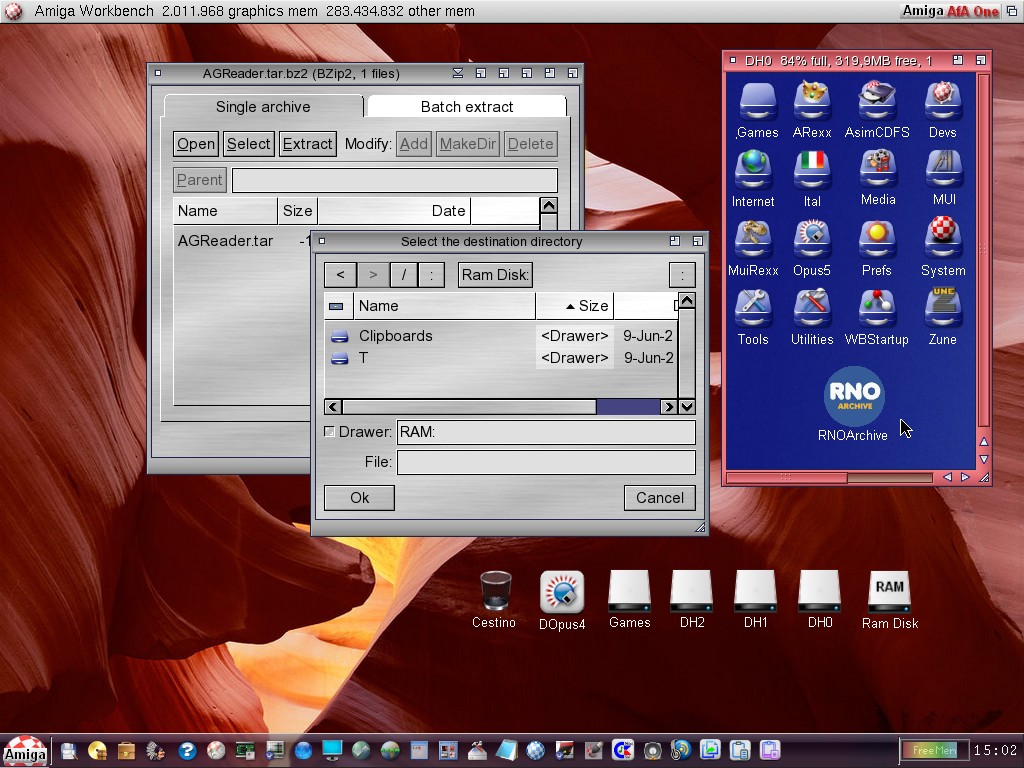The height and width of the screenshot is (768, 1024).
Task: Select the Zune drawer icon
Action: click(942, 309)
